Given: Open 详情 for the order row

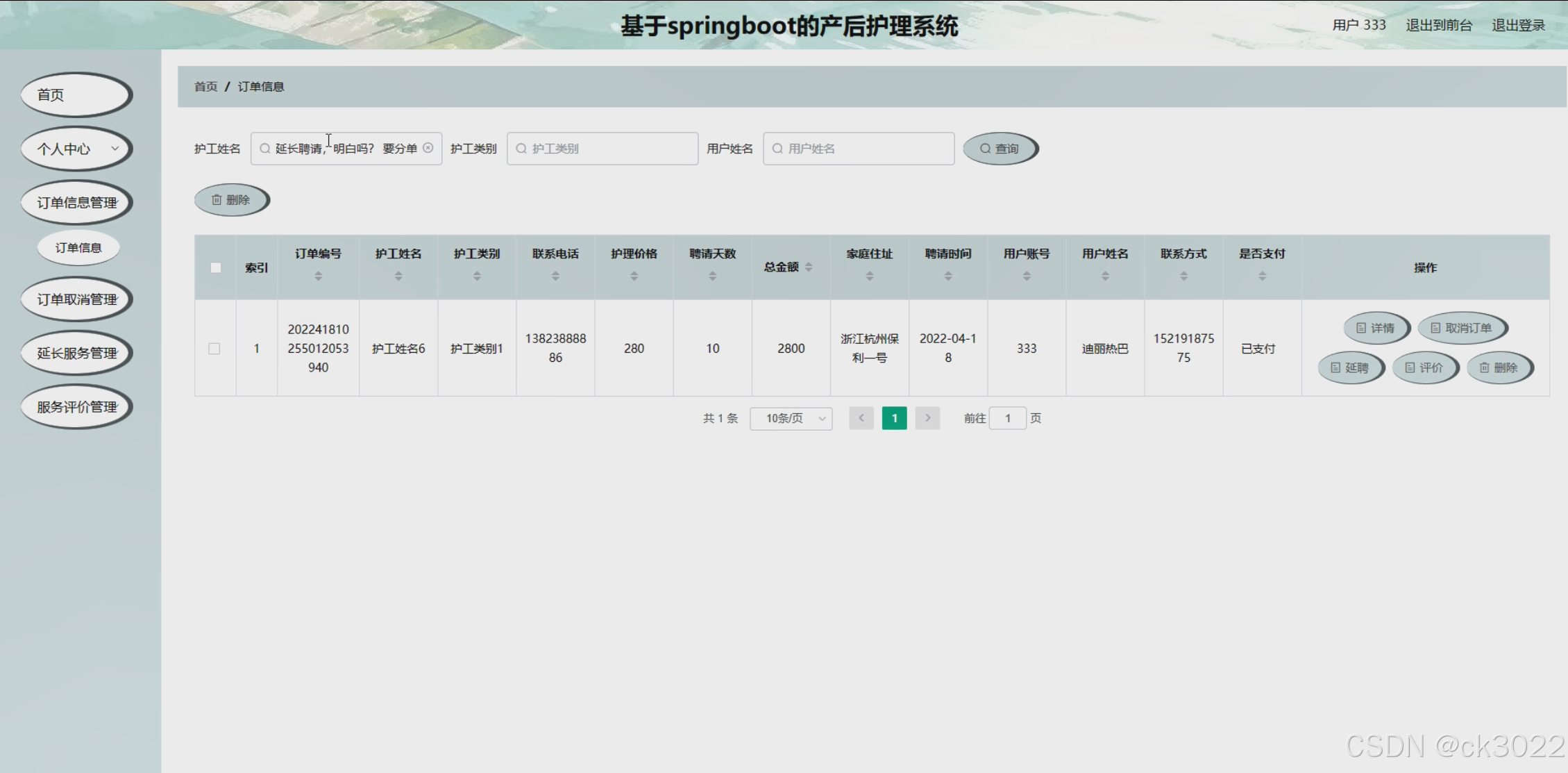Looking at the screenshot, I should [1376, 328].
